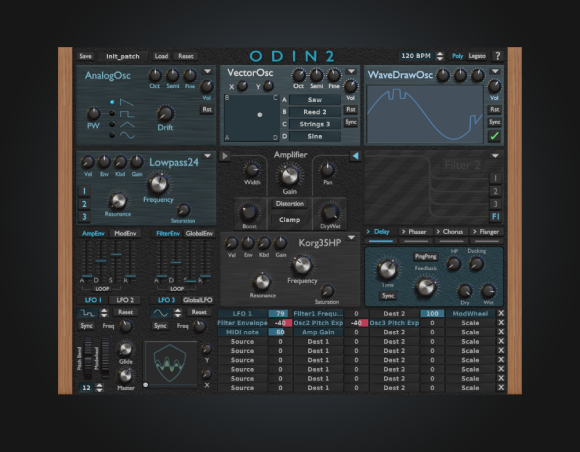Viewport: 580px width, 452px height.
Task: Click the left gray arrow beside Amplifier
Action: pyautogui.click(x=225, y=156)
